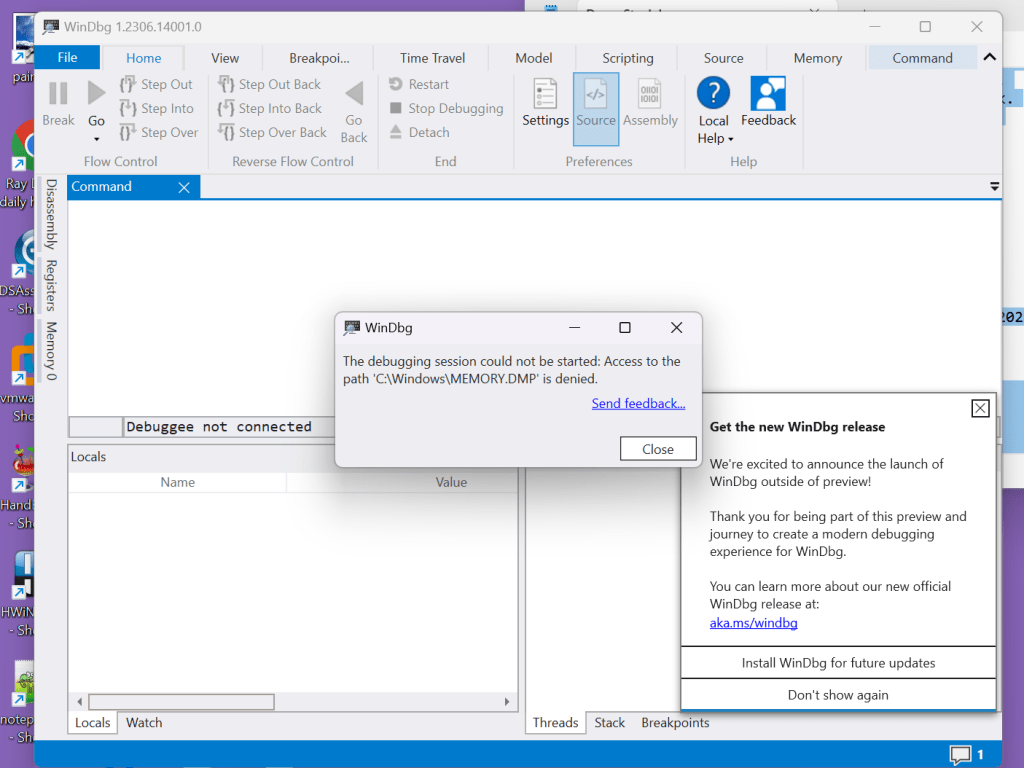This screenshot has width=1024, height=768.
Task: Select the Locals bottom tab
Action: [93, 723]
